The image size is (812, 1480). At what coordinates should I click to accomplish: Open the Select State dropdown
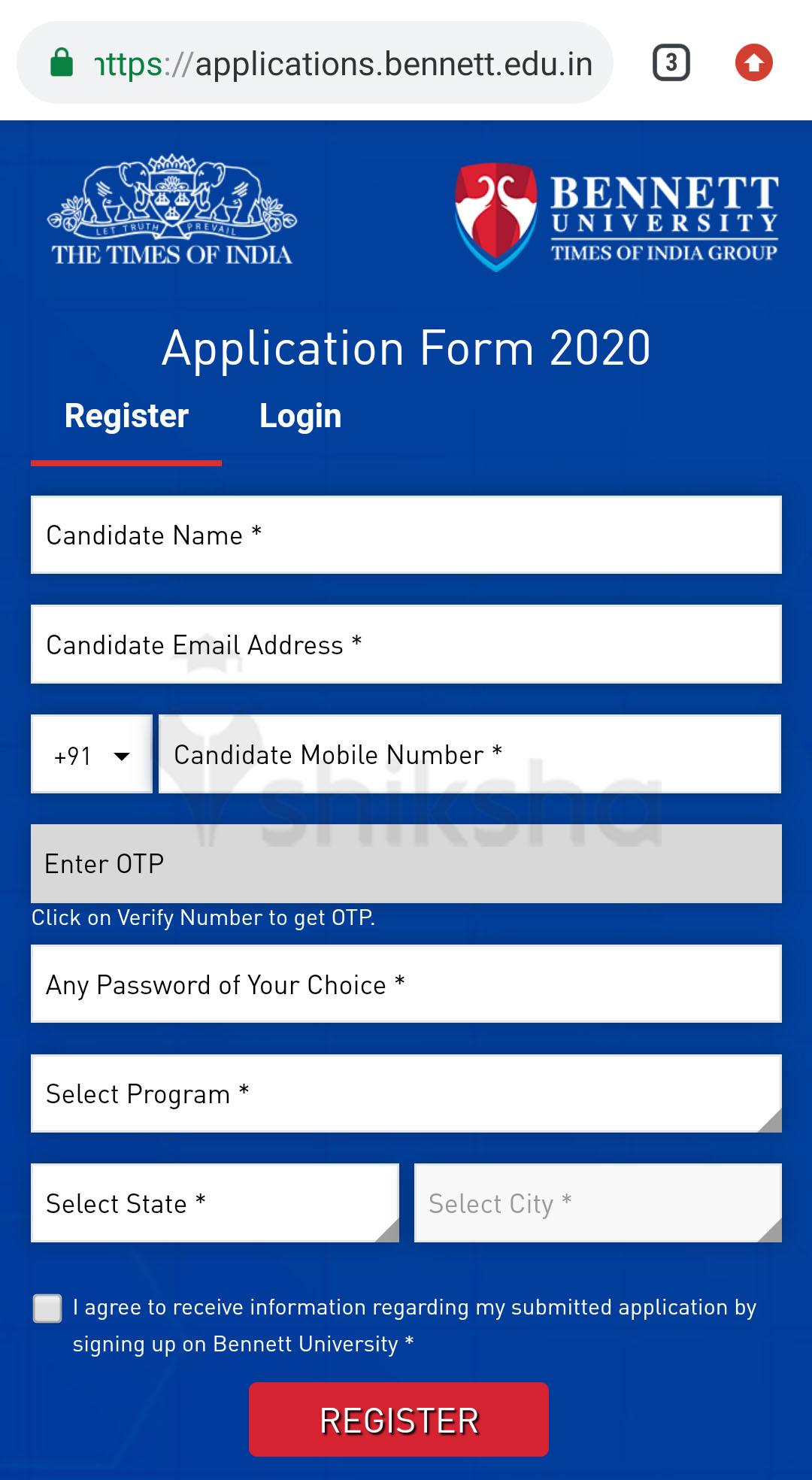click(214, 1203)
